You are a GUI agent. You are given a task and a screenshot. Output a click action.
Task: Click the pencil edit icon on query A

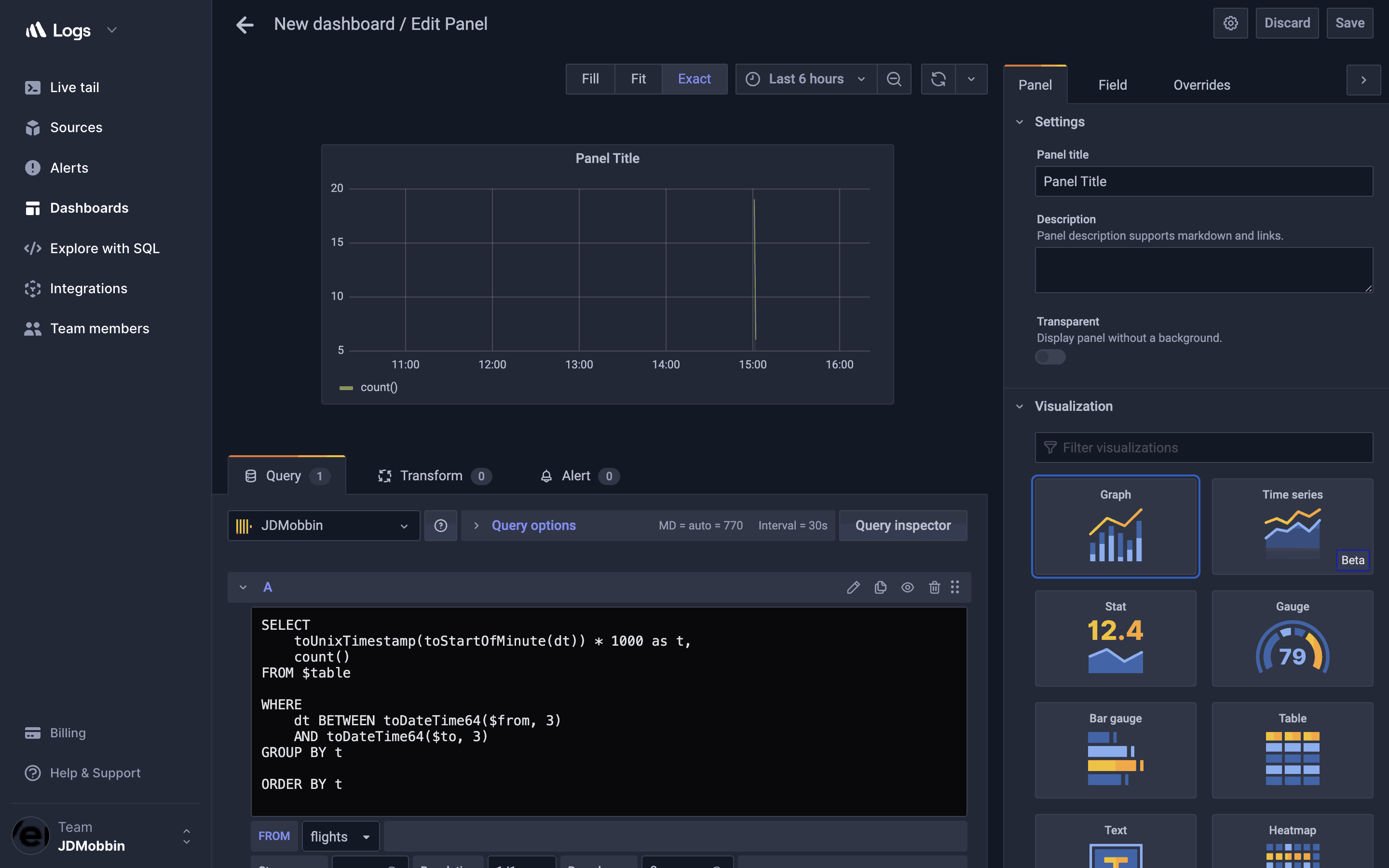coord(853,587)
